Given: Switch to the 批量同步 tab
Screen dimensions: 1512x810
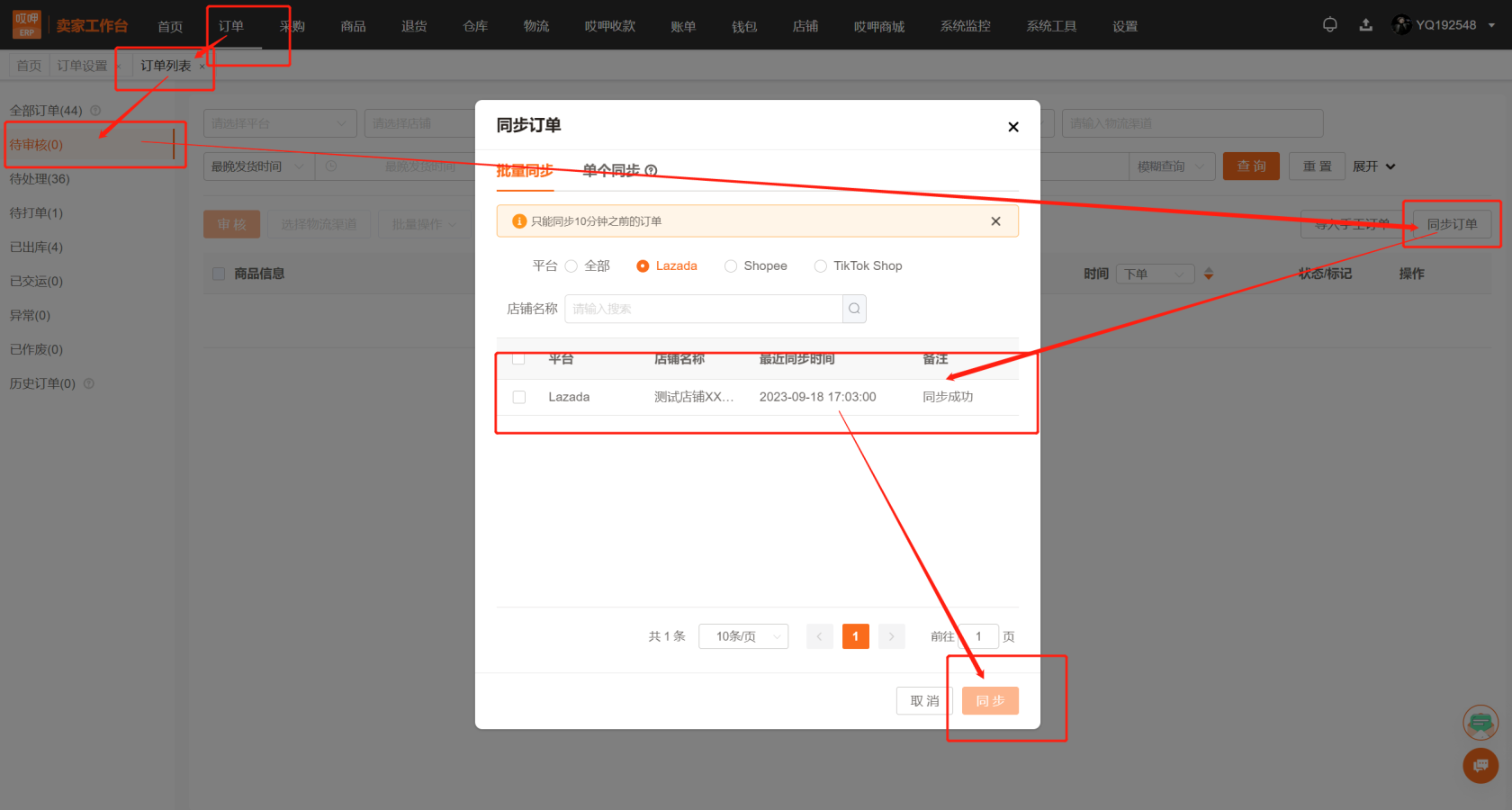Looking at the screenshot, I should point(525,170).
